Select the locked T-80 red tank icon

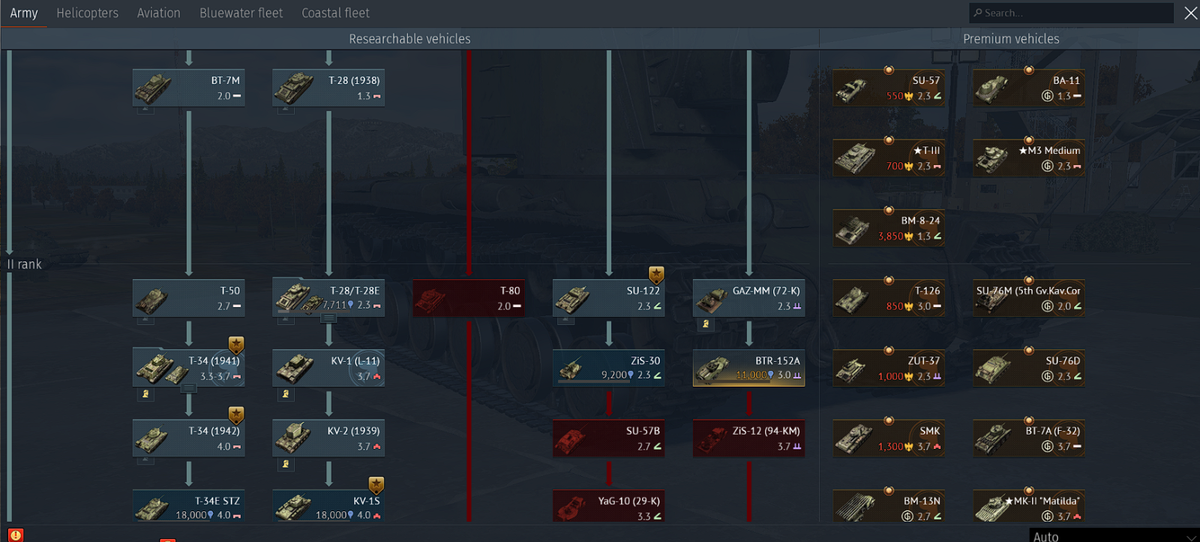(434, 297)
